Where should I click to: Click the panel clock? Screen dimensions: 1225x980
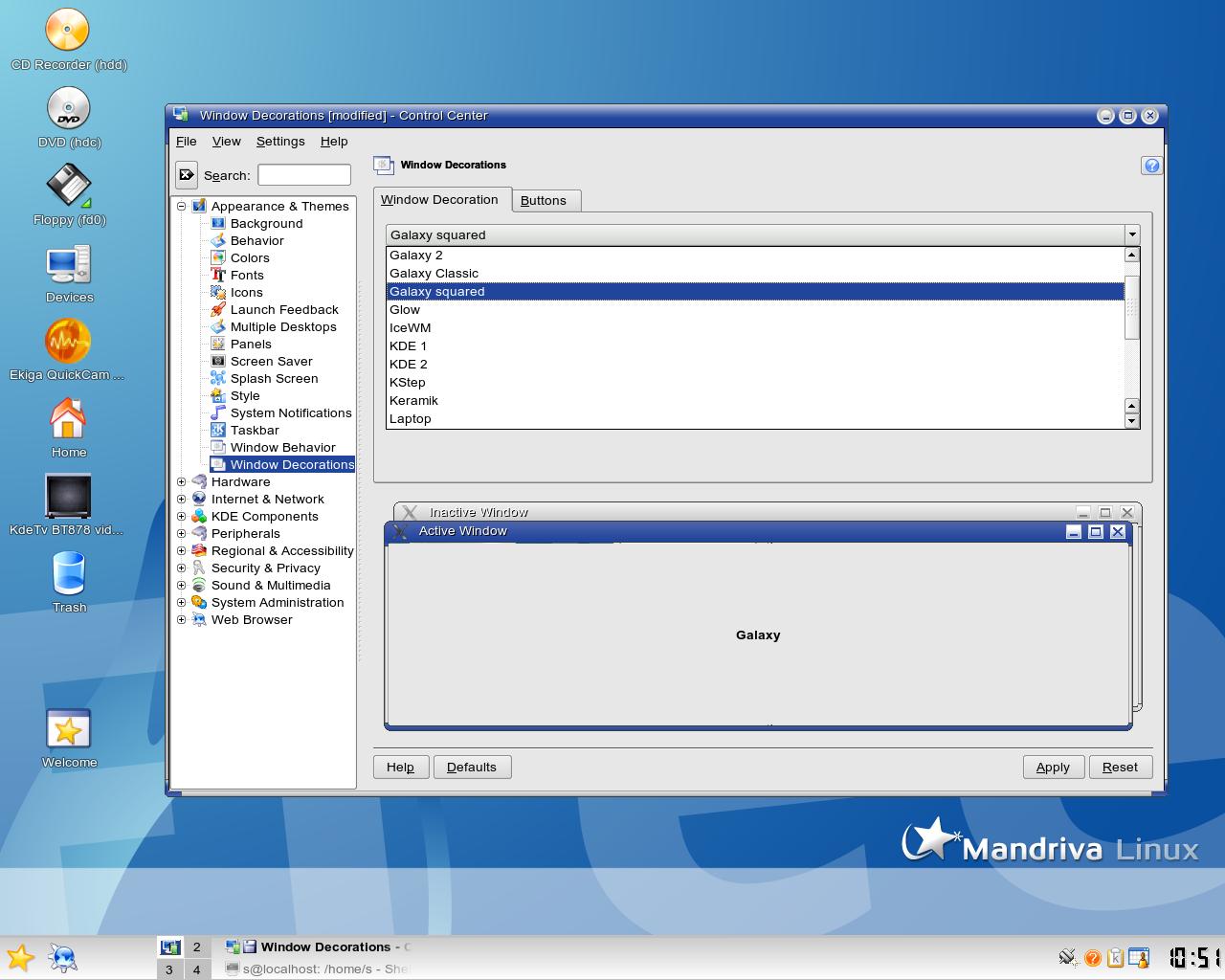tap(1195, 957)
